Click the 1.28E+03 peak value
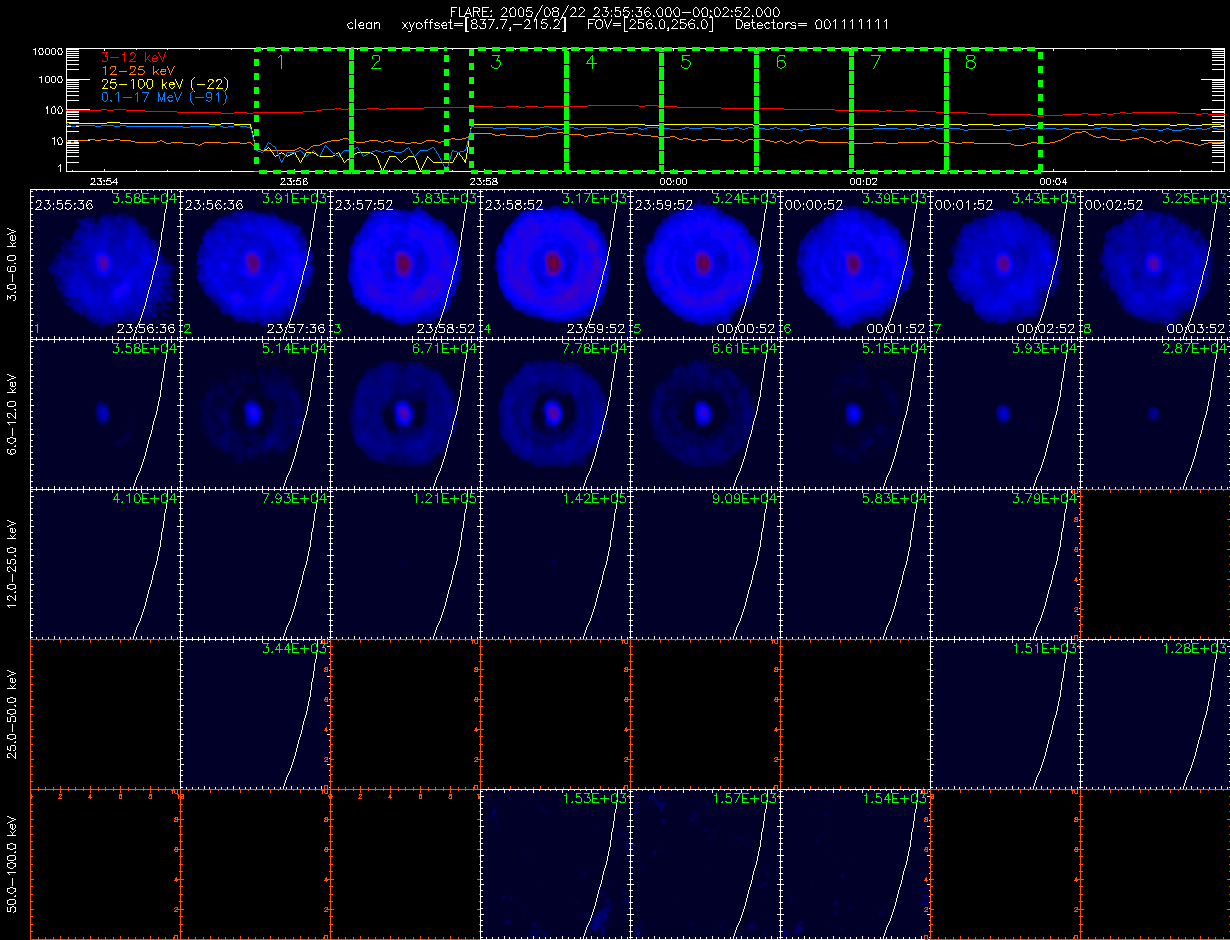 click(x=1195, y=648)
